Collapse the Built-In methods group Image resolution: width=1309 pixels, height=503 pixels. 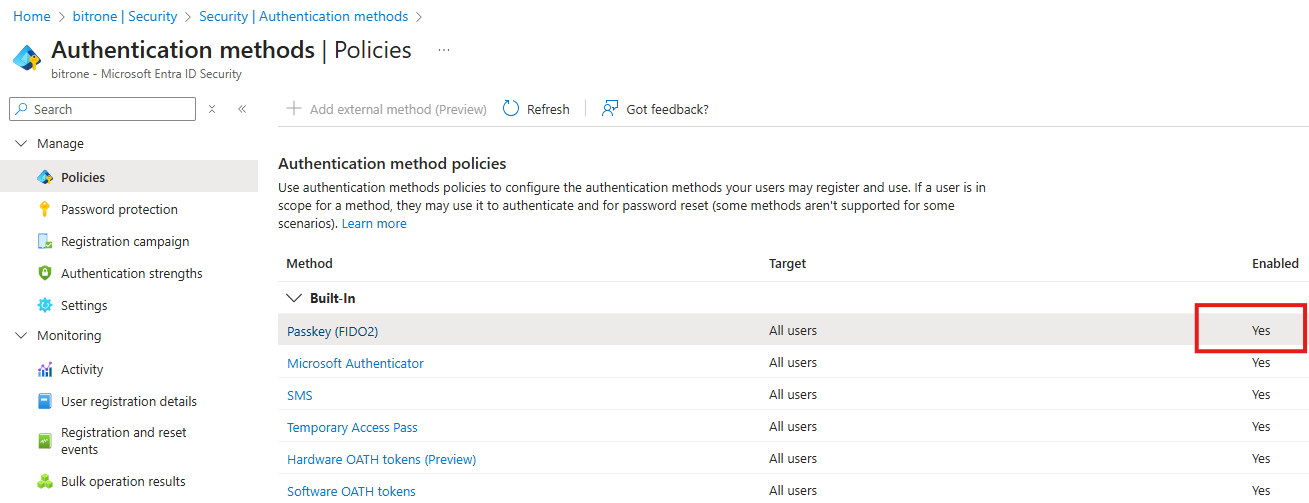click(x=294, y=298)
